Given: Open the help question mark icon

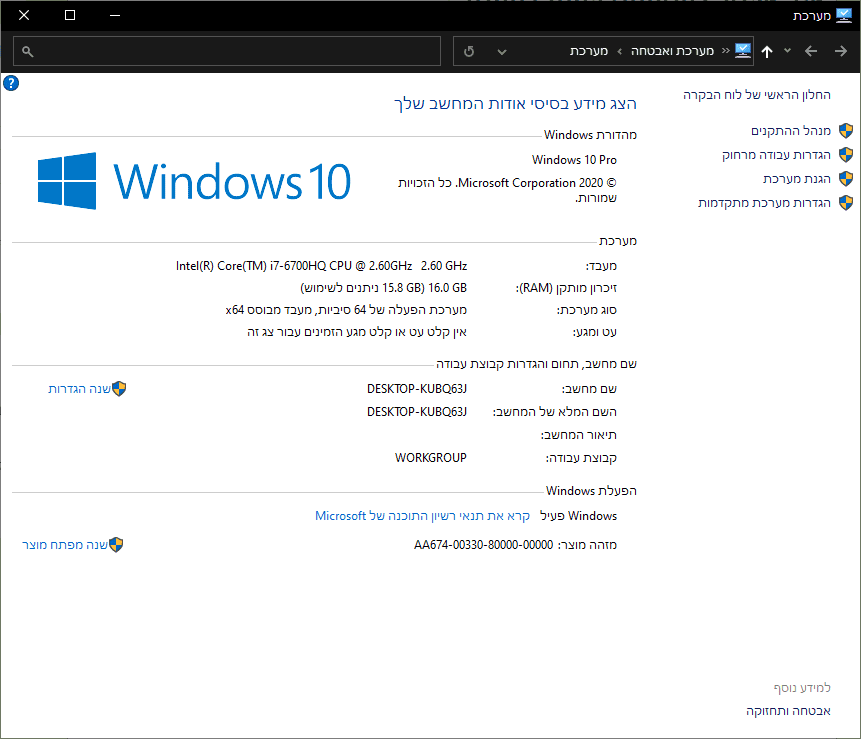Looking at the screenshot, I should click(x=11, y=83).
